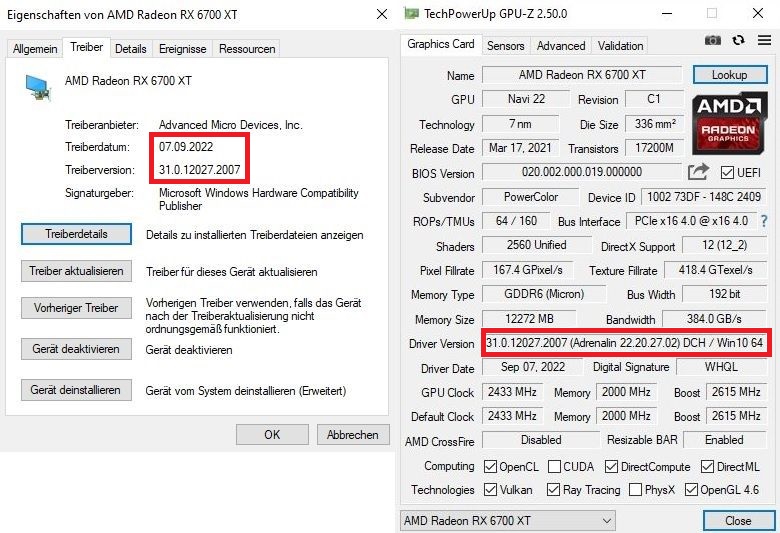Click the Bus Interface field PCIe x16 4.0
Screen dimensions: 780x533
(691, 220)
